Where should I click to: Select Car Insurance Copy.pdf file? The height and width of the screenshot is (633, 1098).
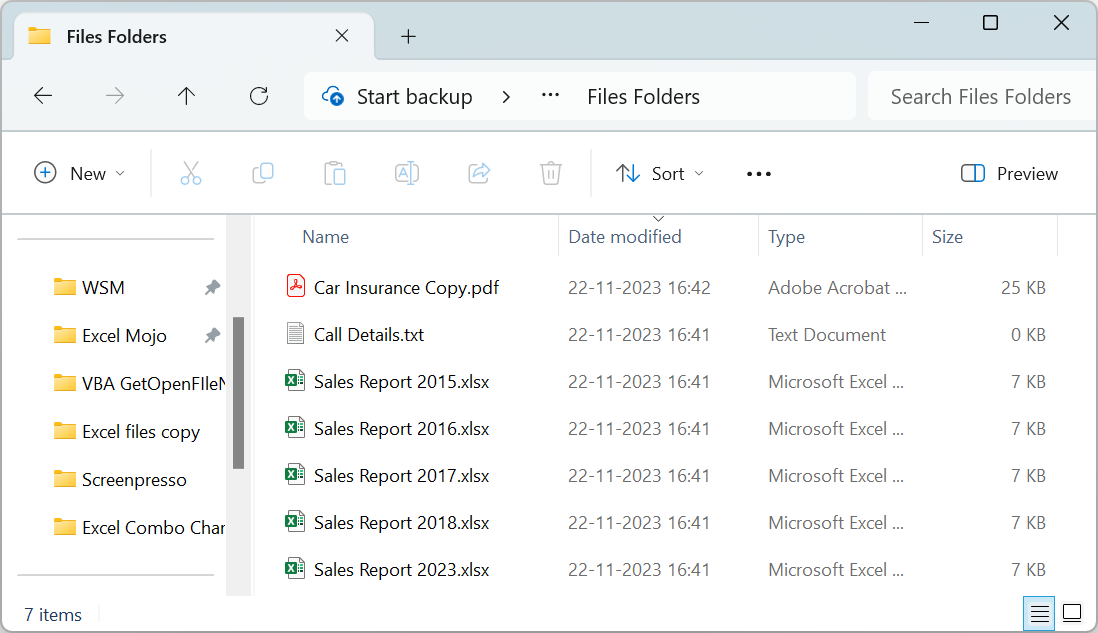pyautogui.click(x=406, y=288)
